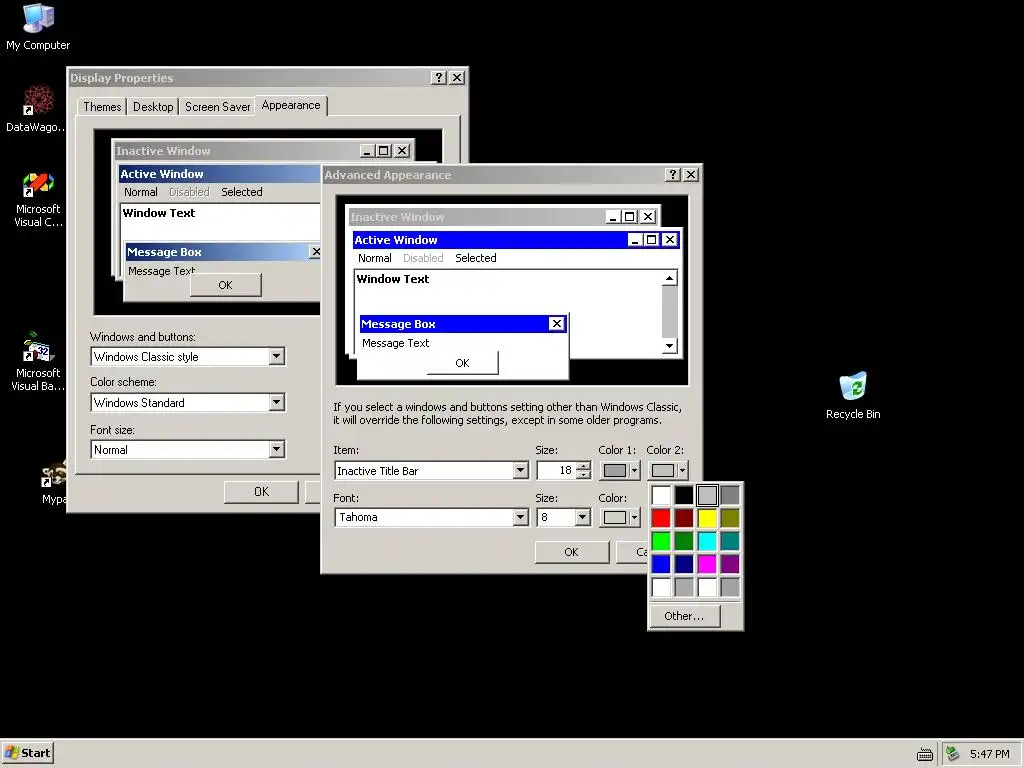The height and width of the screenshot is (768, 1024).
Task: Pick the cyan color swatch
Action: tap(707, 541)
